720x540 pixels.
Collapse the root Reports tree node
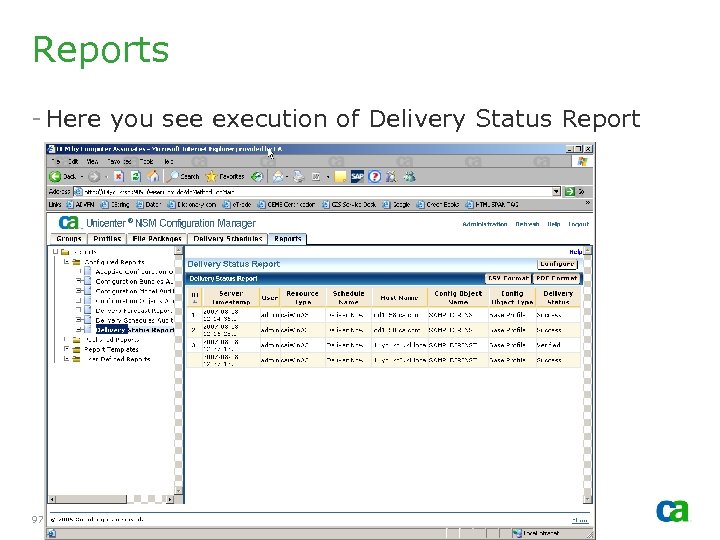55,252
